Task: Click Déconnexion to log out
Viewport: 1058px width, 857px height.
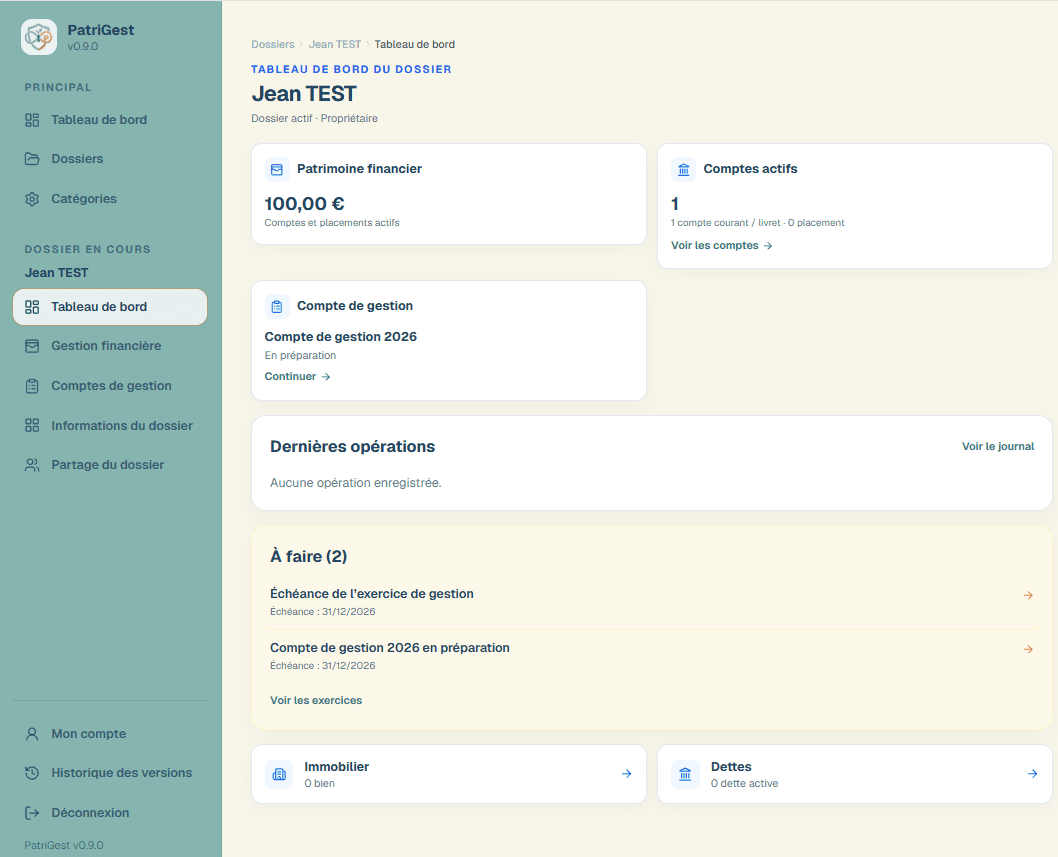Action: (110, 812)
